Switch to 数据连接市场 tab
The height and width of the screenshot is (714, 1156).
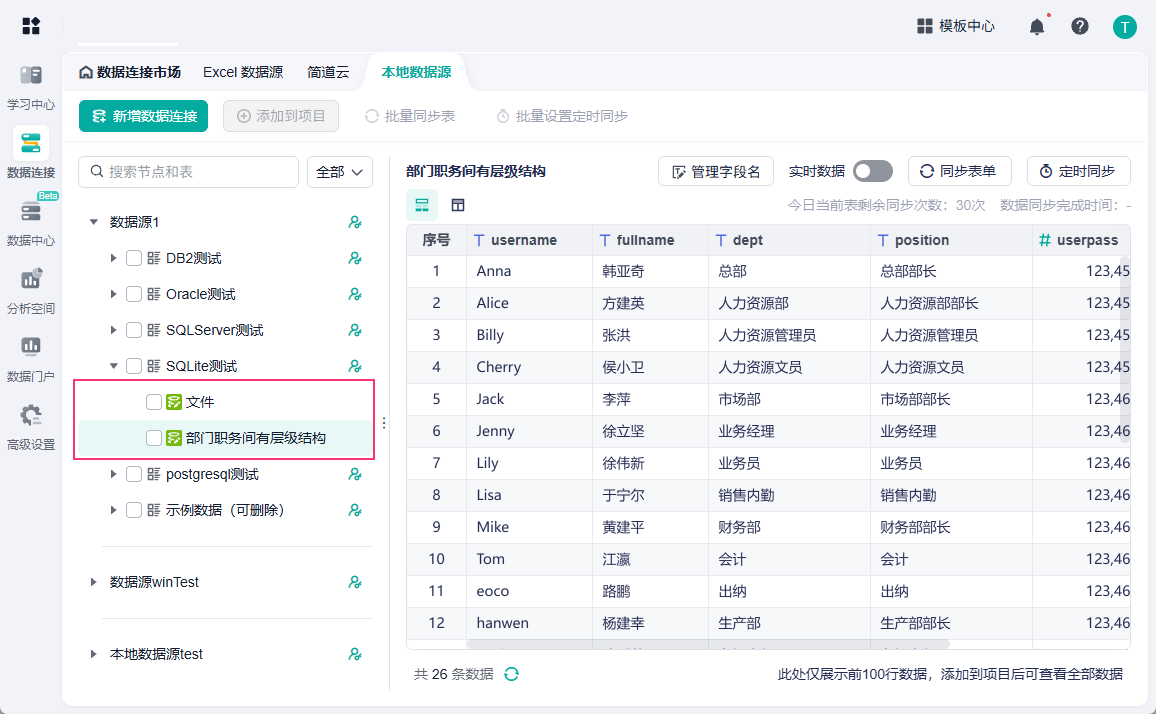click(x=130, y=72)
